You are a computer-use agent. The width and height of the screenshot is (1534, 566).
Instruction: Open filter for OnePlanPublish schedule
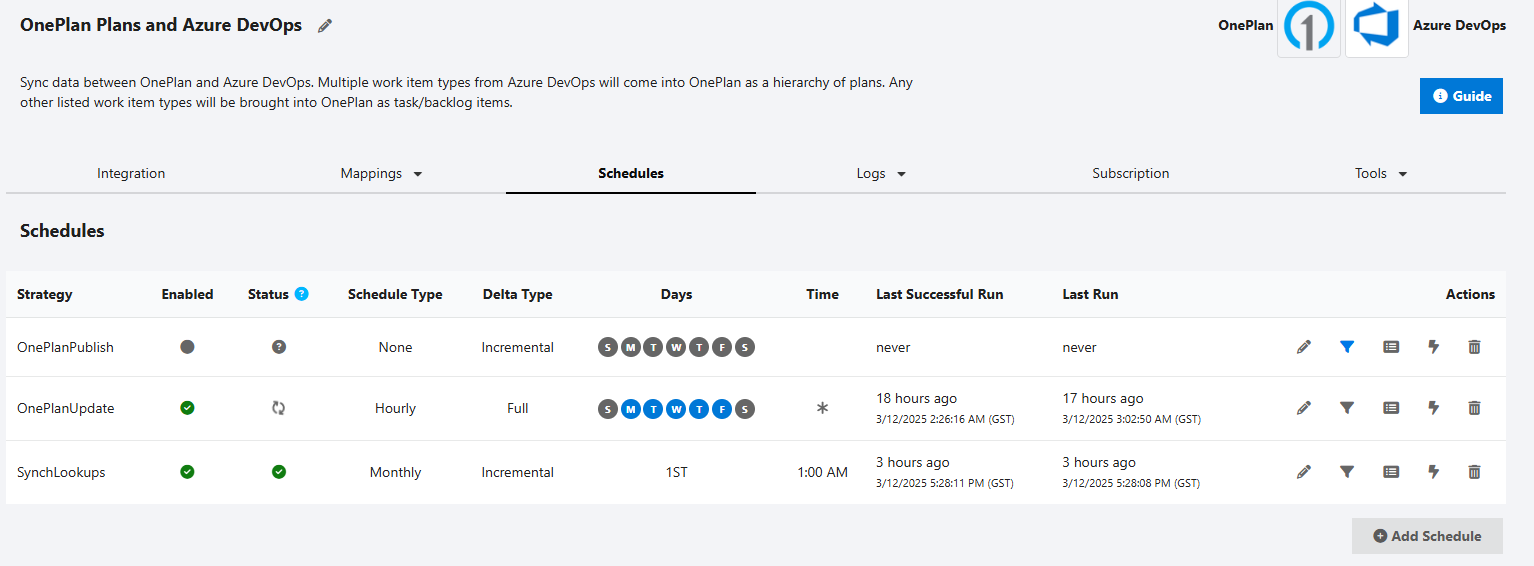(x=1347, y=347)
